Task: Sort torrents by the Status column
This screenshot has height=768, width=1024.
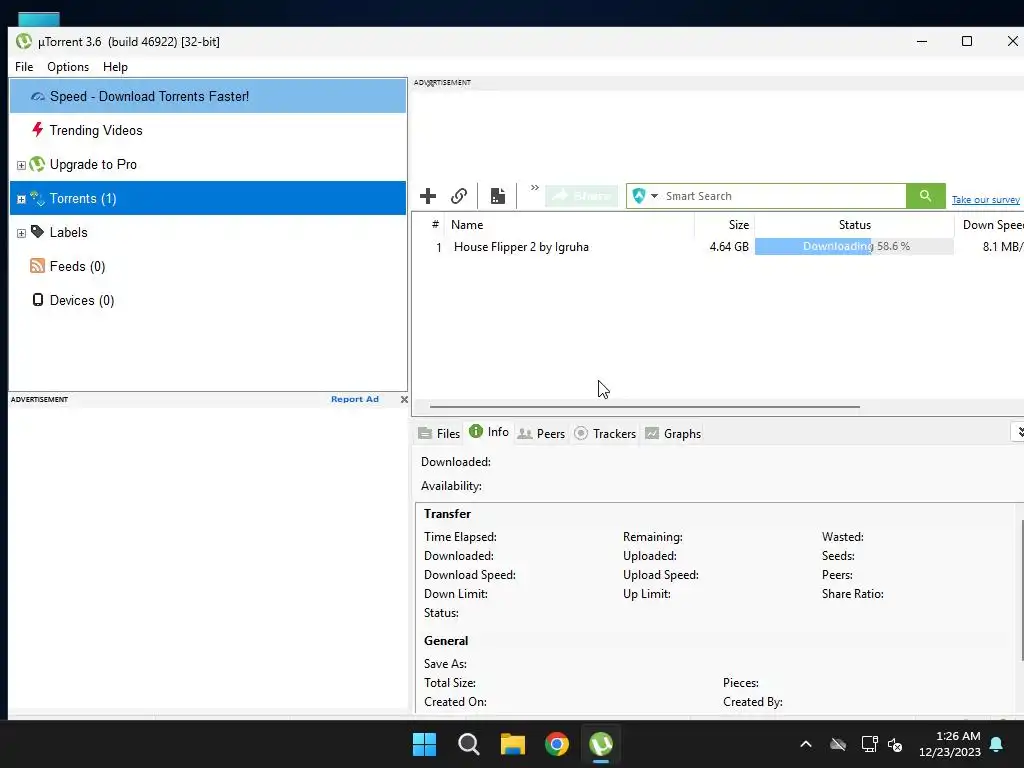Action: tap(854, 225)
